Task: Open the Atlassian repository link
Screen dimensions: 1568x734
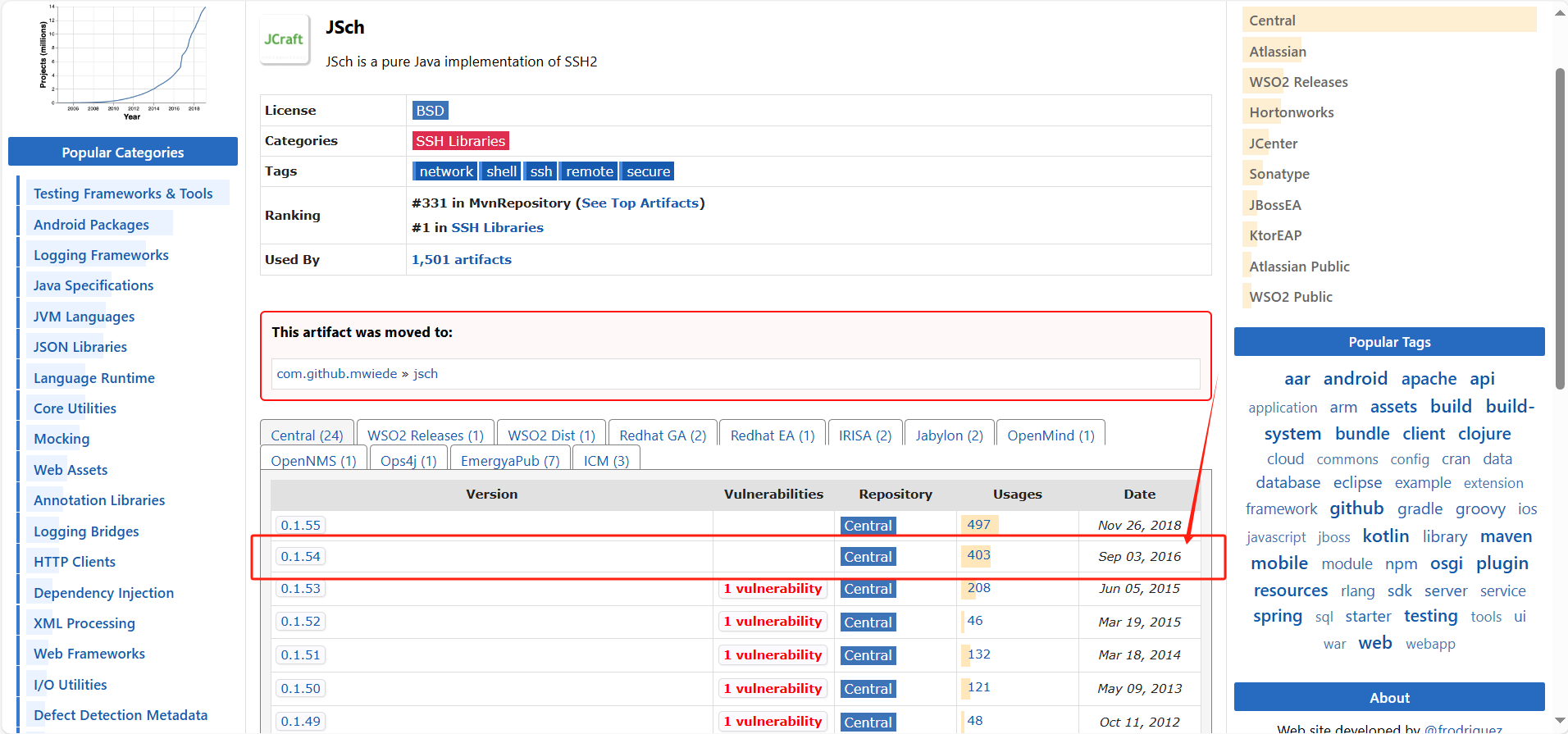Action: 1278,52
